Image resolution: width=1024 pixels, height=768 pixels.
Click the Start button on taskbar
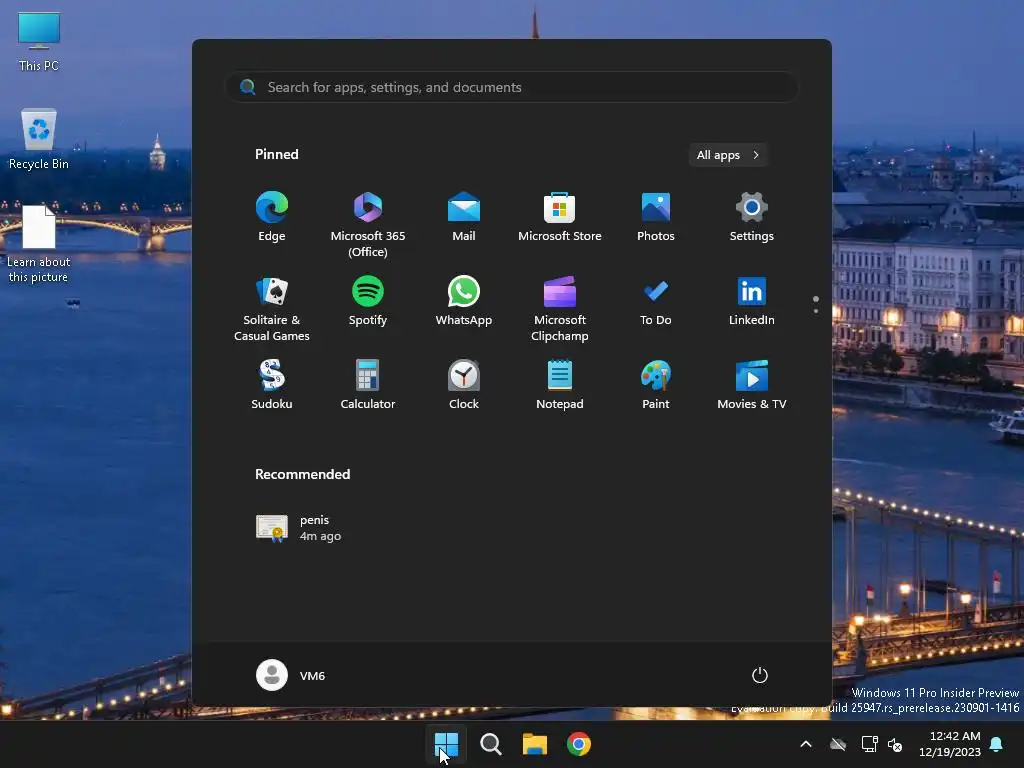click(447, 744)
